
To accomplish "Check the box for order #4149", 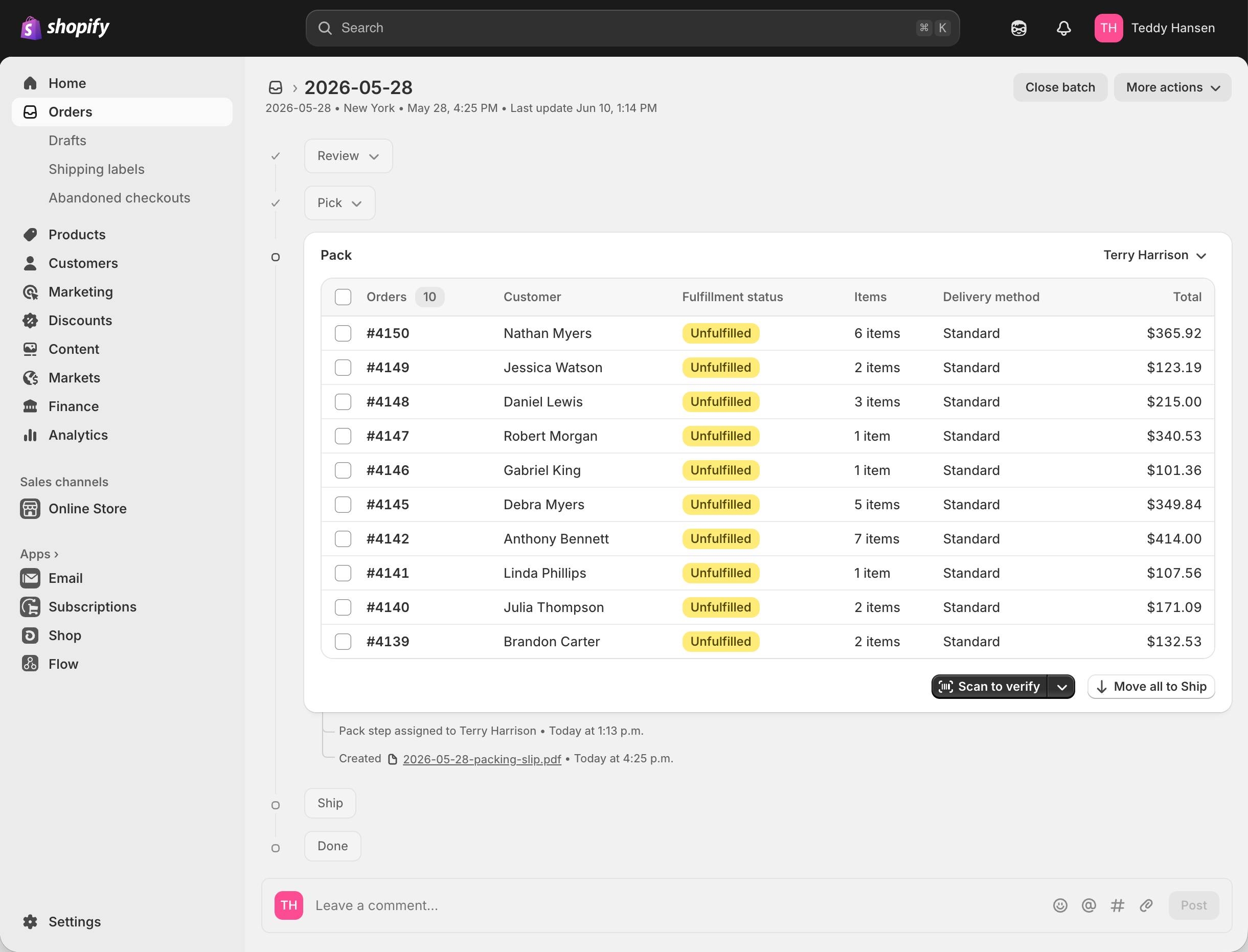I will (x=343, y=367).
